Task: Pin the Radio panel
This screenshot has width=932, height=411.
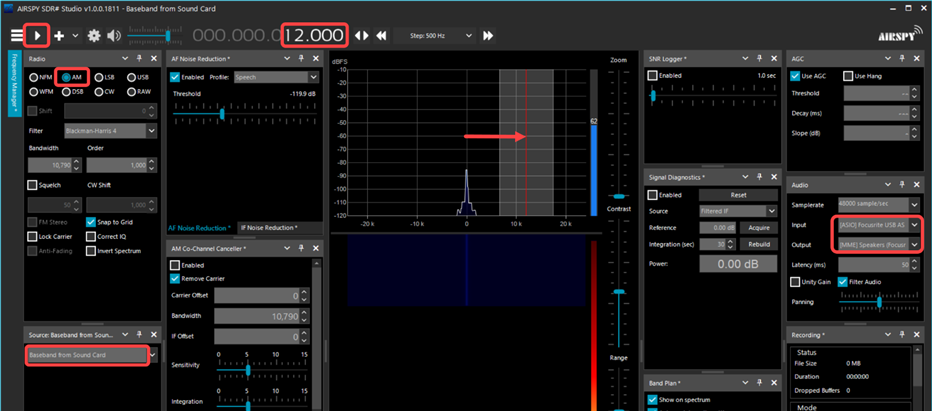Action: pos(138,59)
